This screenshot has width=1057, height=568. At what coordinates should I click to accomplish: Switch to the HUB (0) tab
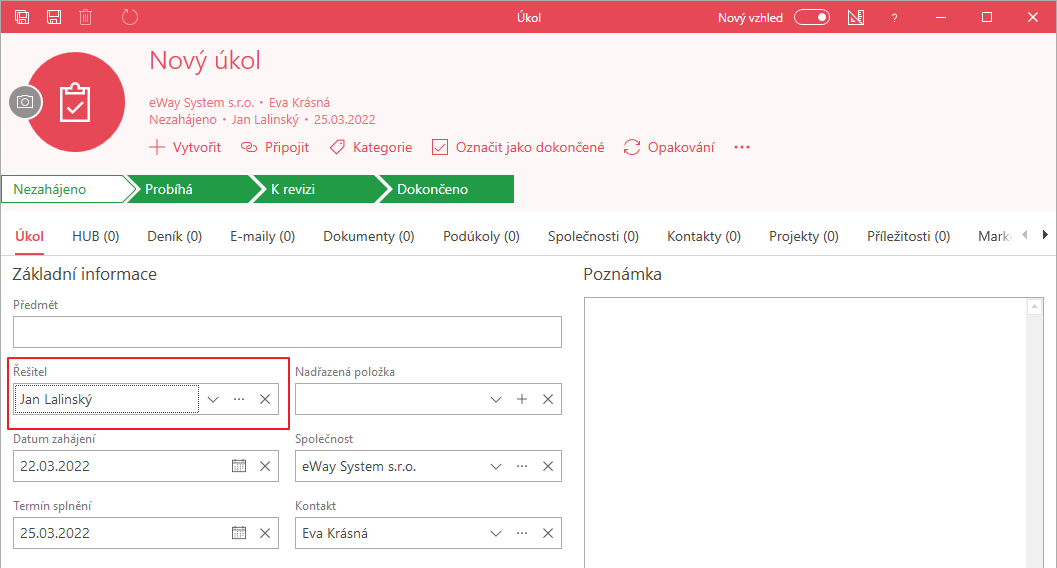click(x=96, y=236)
